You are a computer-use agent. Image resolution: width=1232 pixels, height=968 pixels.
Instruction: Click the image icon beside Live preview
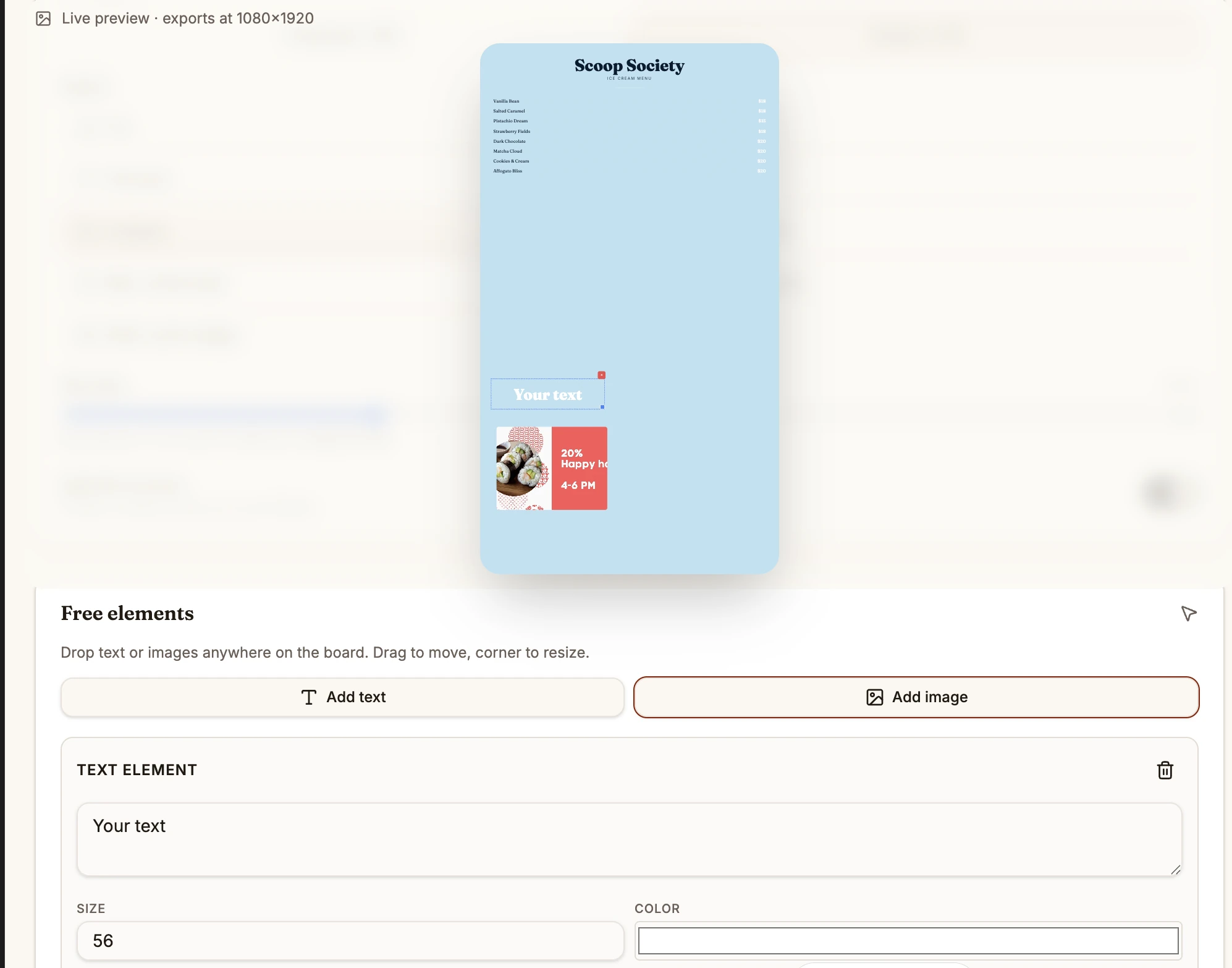(x=43, y=19)
